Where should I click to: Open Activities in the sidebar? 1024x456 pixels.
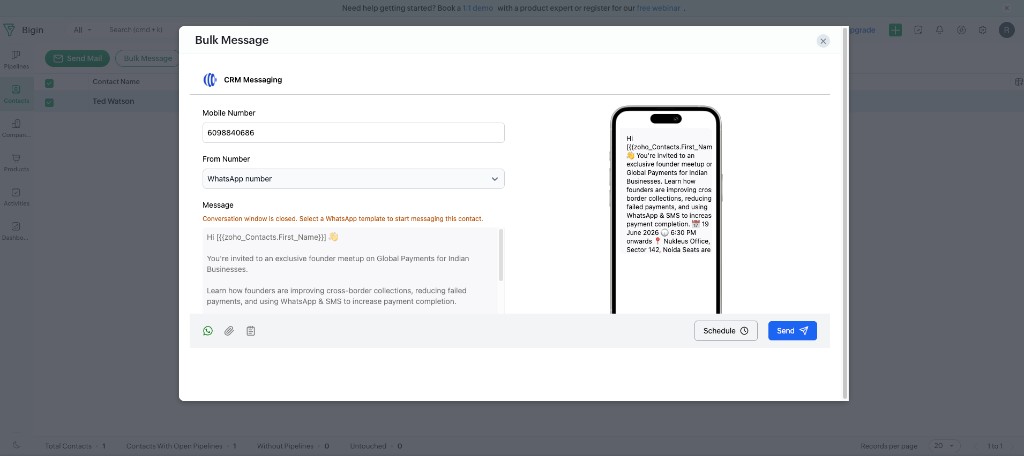coord(16,197)
